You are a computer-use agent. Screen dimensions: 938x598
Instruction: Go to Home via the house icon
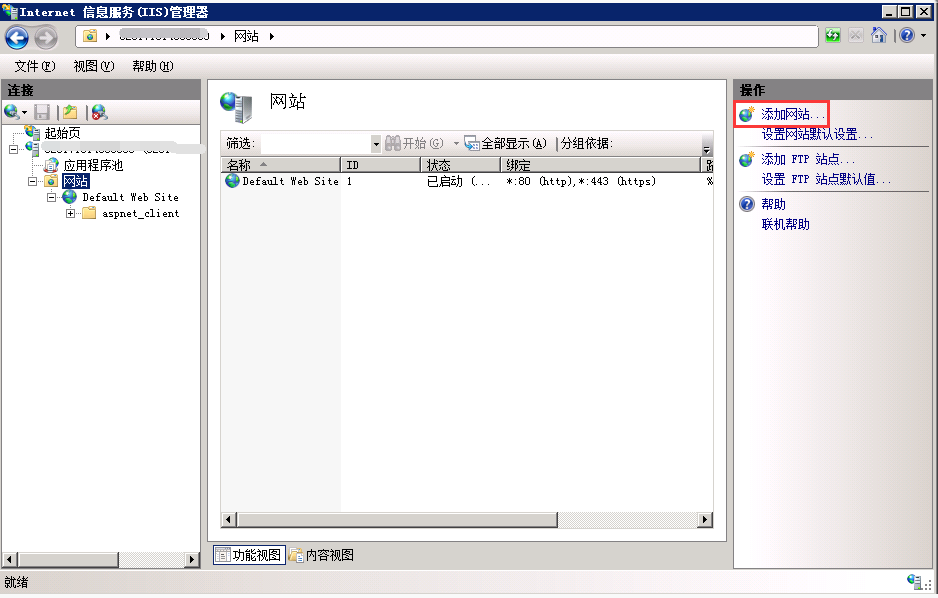[x=879, y=36]
